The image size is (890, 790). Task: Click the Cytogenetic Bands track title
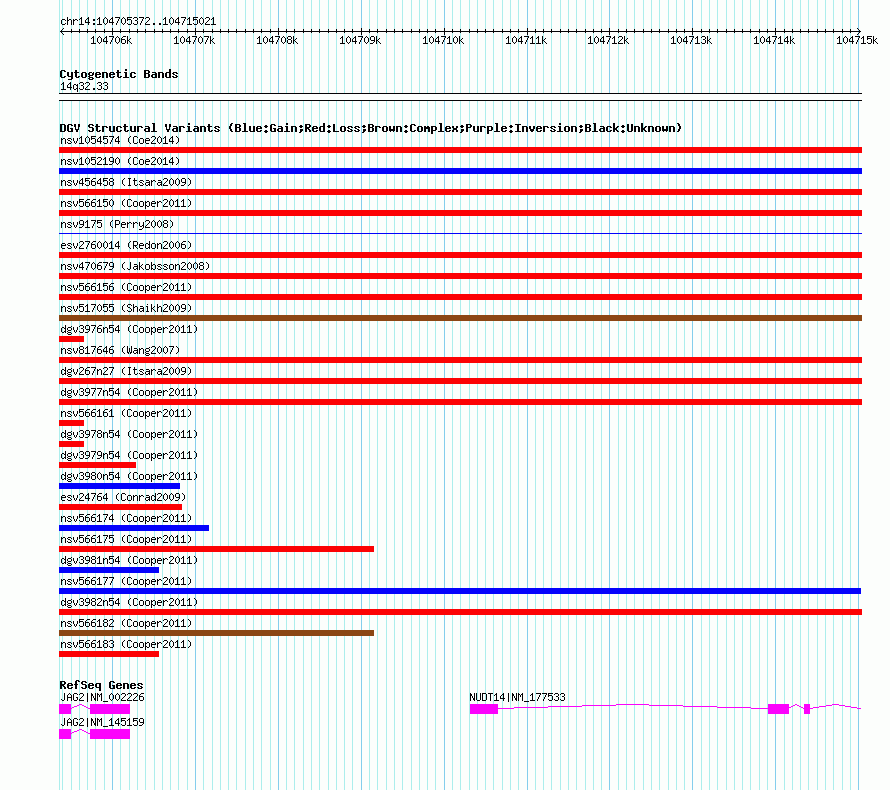coord(119,74)
